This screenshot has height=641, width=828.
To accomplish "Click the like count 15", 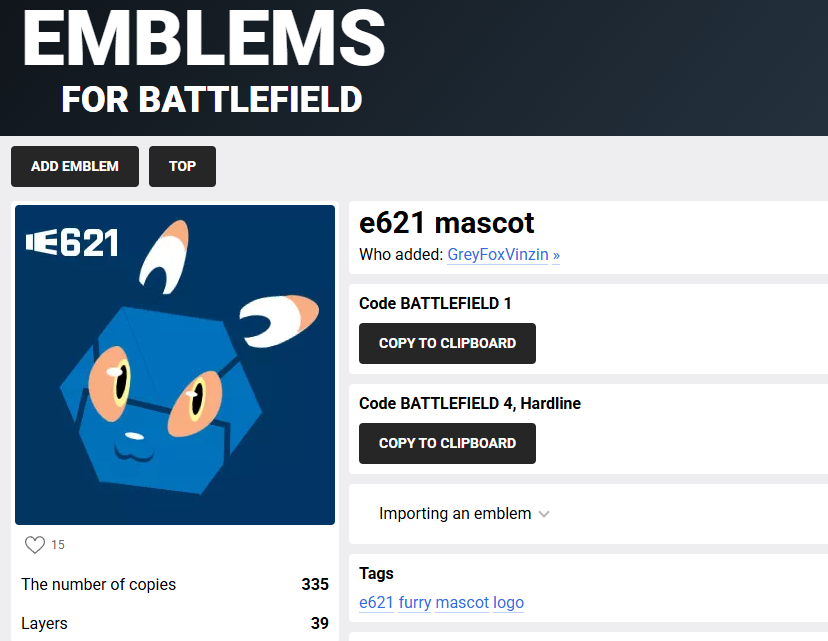I will coord(58,545).
